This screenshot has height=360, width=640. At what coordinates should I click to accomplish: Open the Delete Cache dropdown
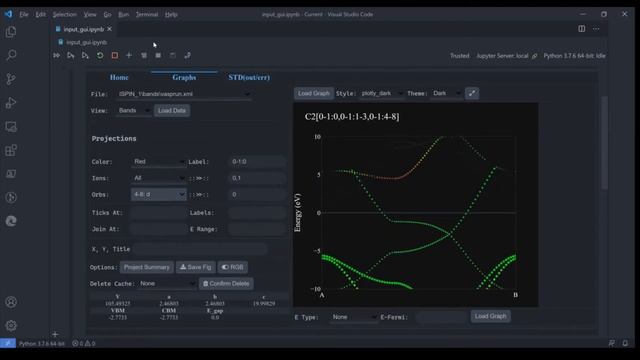tap(167, 284)
